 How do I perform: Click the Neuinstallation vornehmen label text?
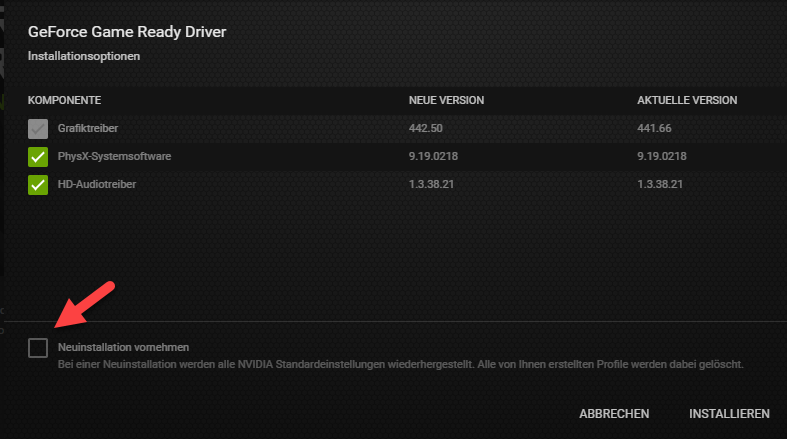(123, 347)
